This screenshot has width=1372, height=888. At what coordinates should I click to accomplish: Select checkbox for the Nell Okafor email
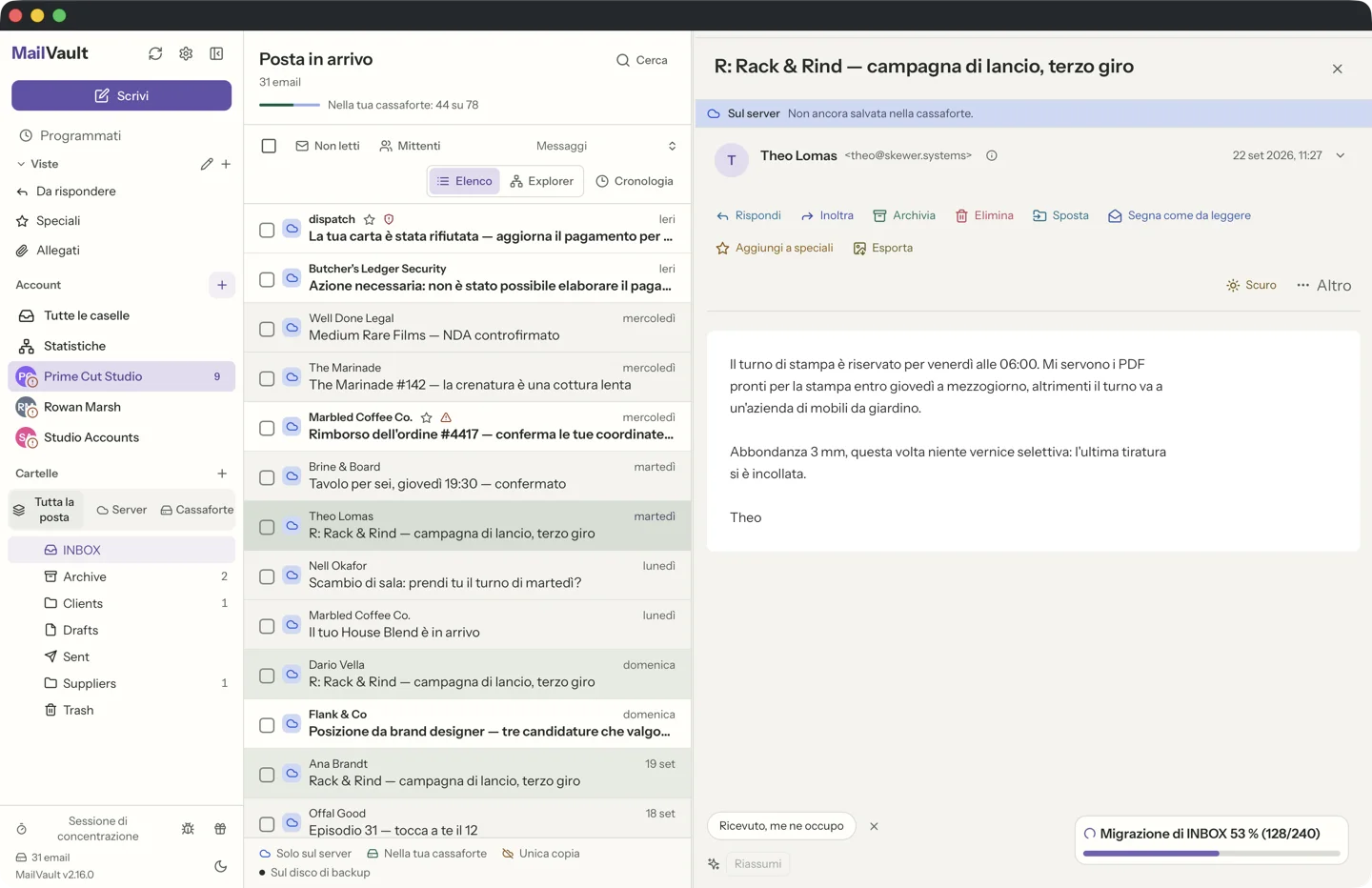[x=267, y=576]
